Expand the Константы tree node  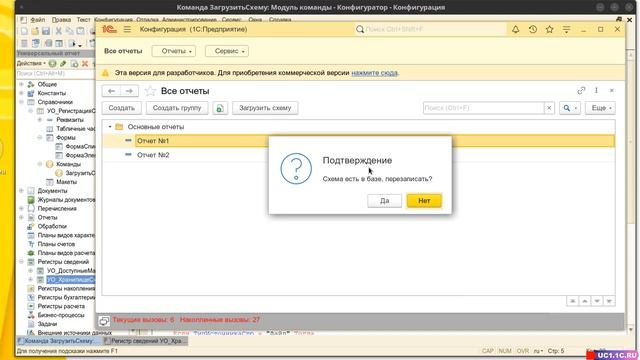[21, 93]
